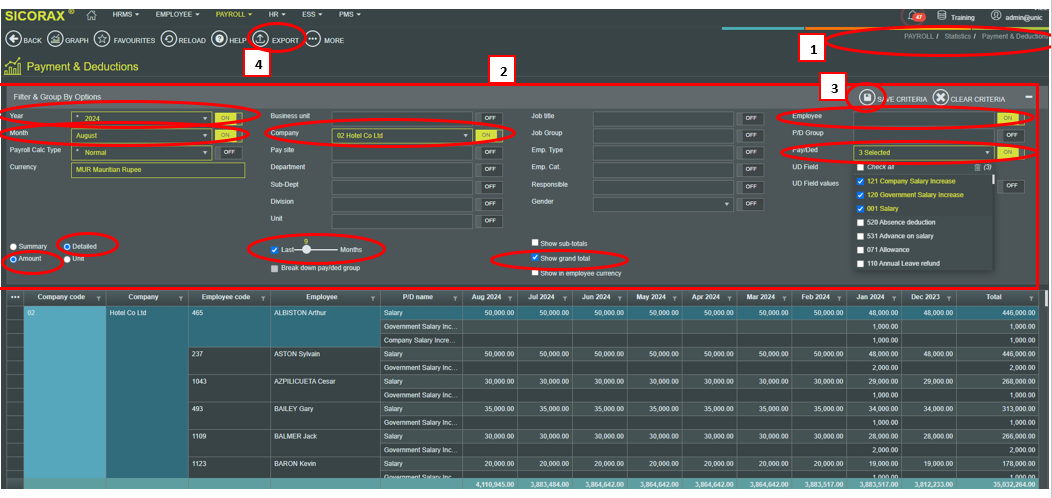Open the PAYROLL menu in top navigation
The width and height of the screenshot is (1052, 498).
[x=233, y=15]
